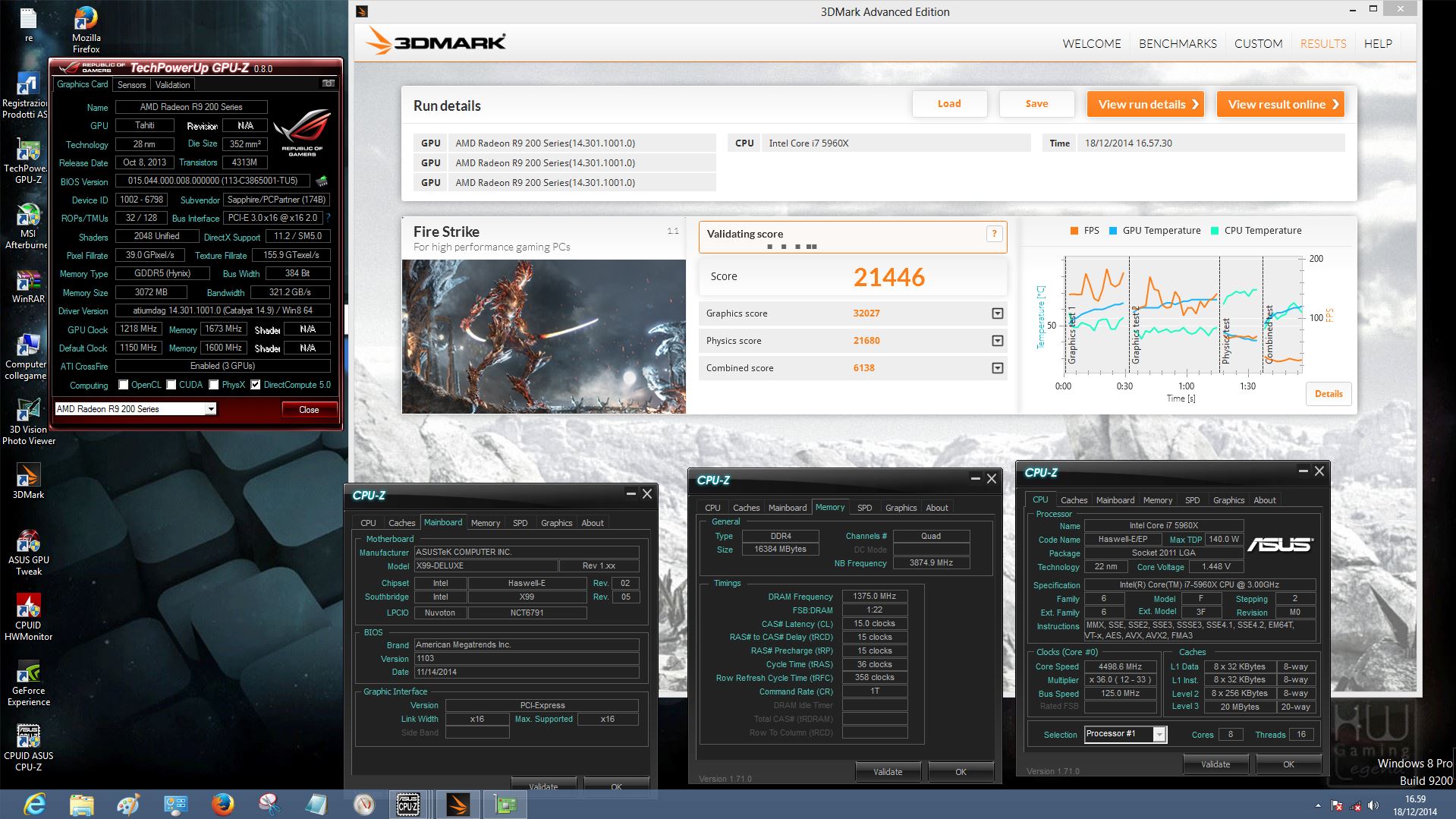Expand Graphics score details
Viewport: 1456px width, 819px height.
(998, 313)
